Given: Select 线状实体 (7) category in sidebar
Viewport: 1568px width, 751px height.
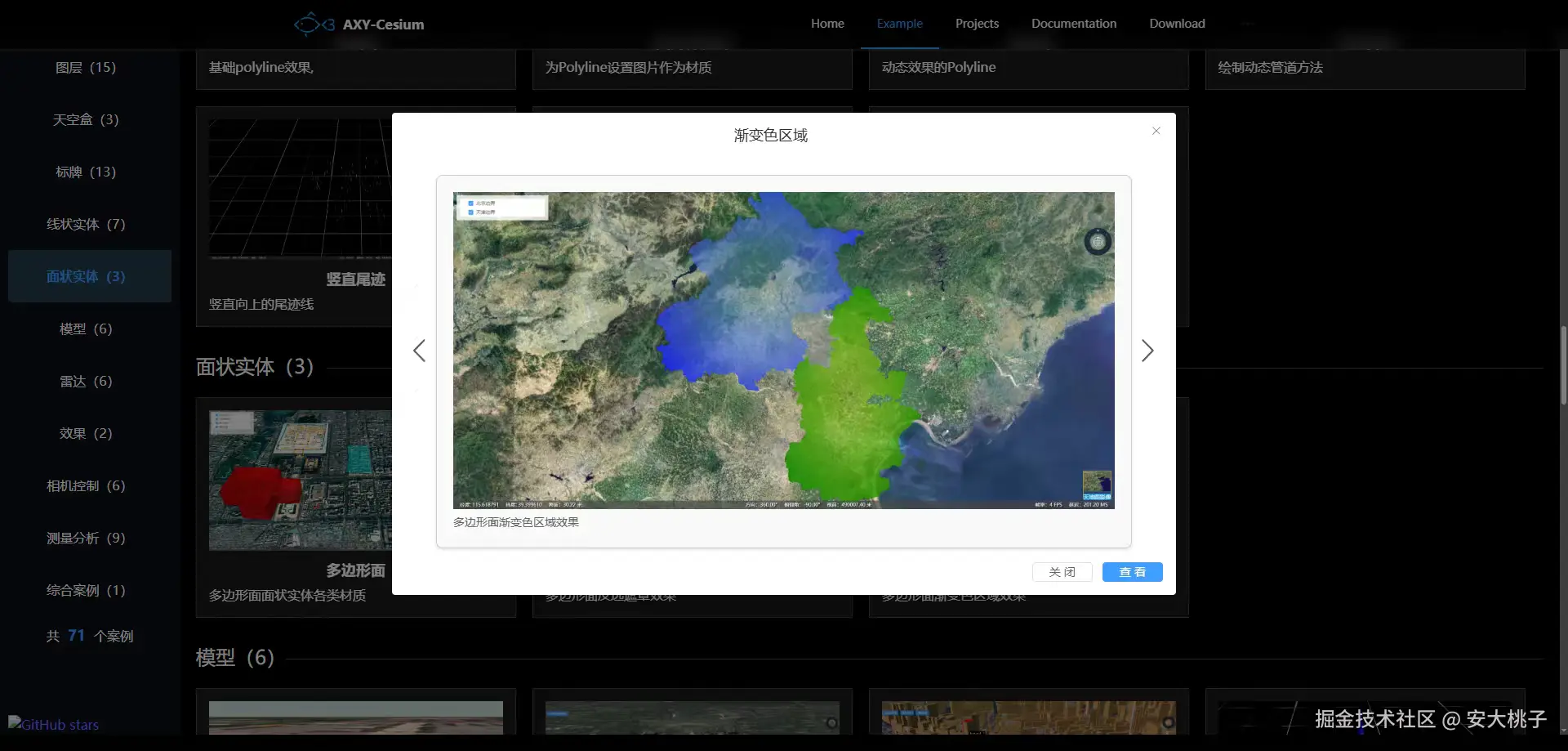Looking at the screenshot, I should (86, 224).
